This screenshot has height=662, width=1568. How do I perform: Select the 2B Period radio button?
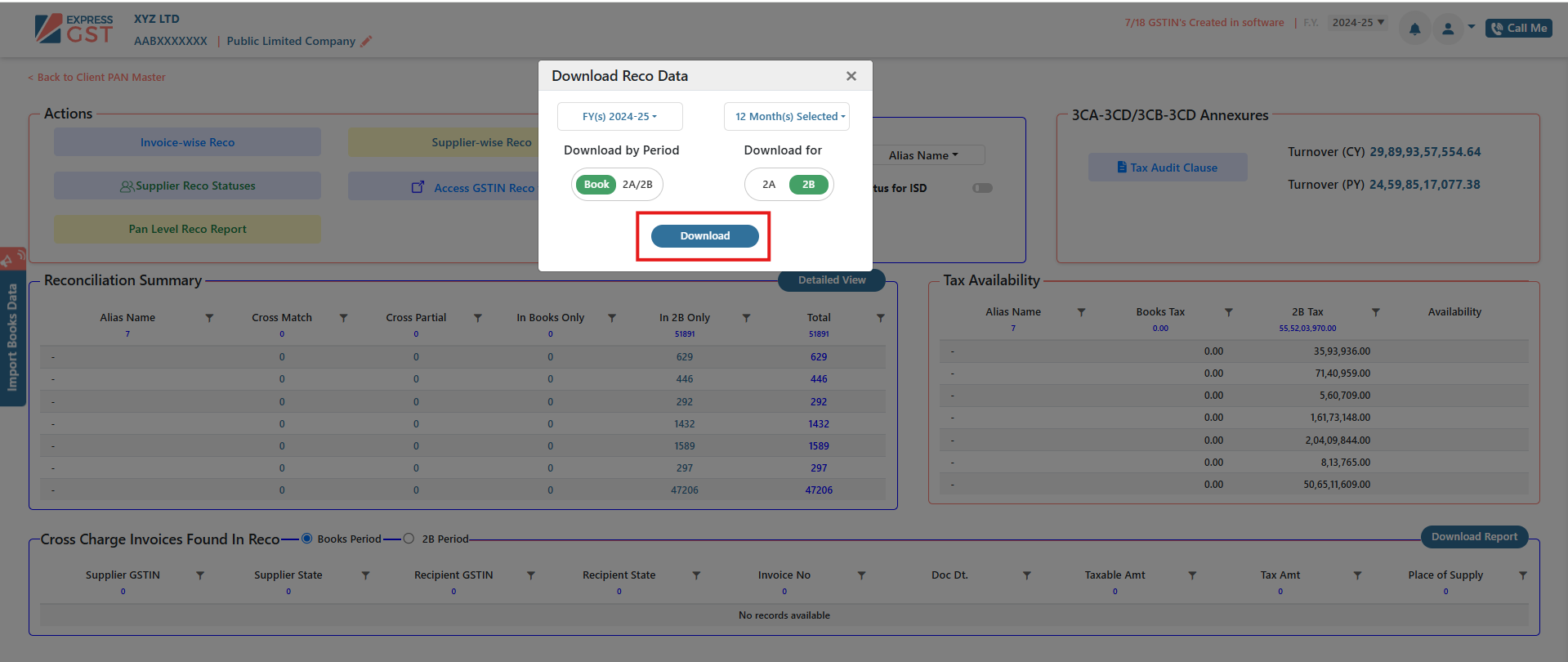click(x=409, y=539)
